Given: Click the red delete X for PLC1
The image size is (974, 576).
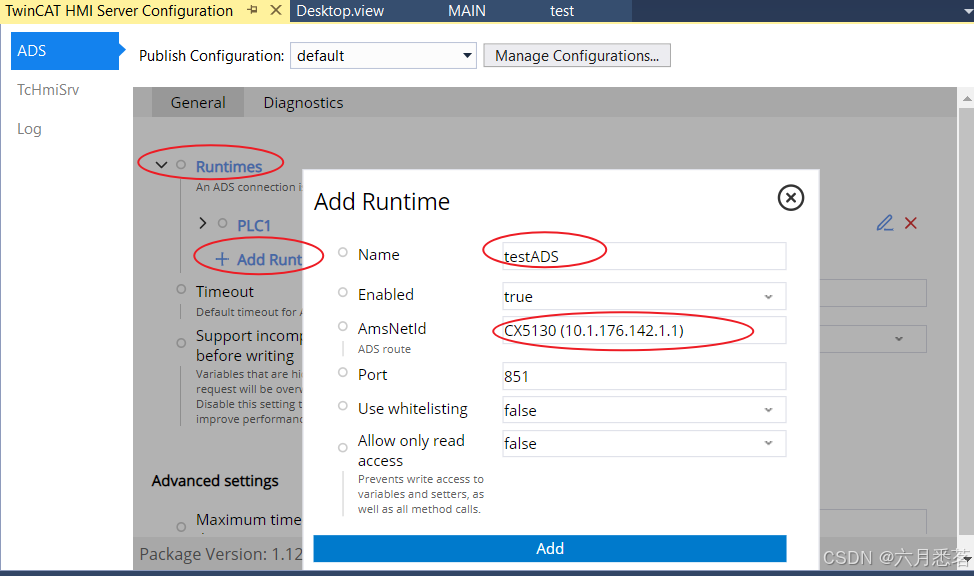Looking at the screenshot, I should tap(911, 222).
